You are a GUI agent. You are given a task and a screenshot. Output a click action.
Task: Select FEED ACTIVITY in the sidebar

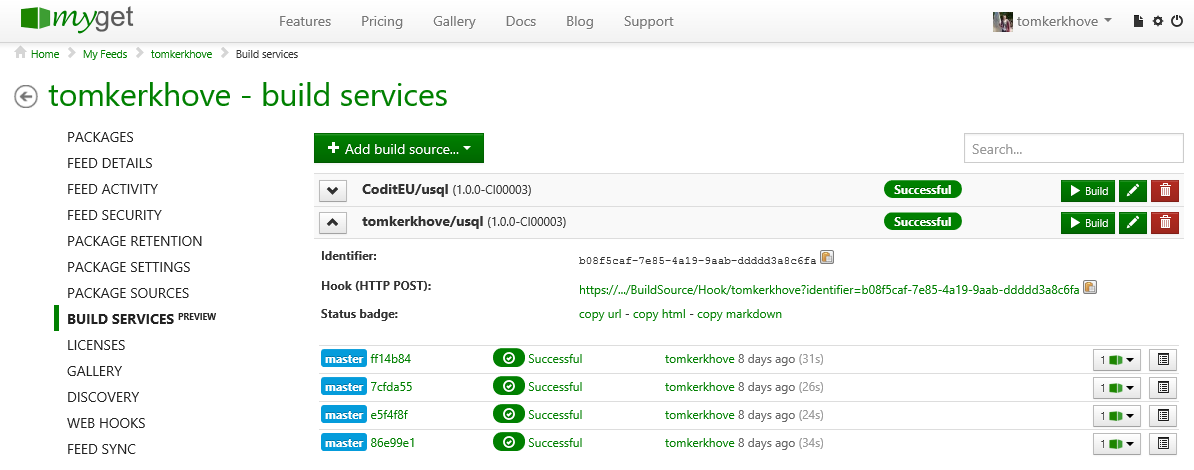click(x=113, y=189)
